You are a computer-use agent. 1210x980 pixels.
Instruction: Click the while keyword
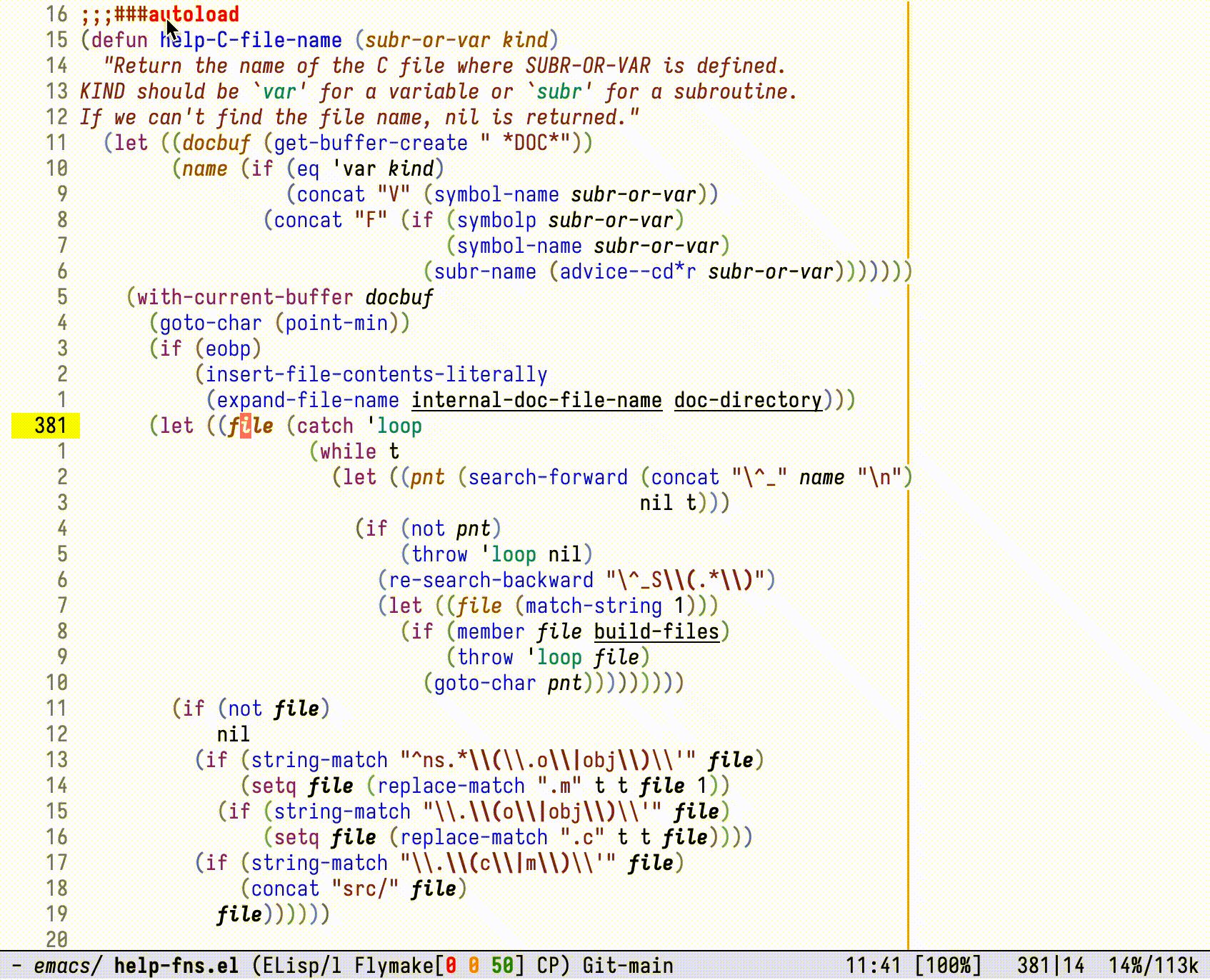[x=348, y=451]
